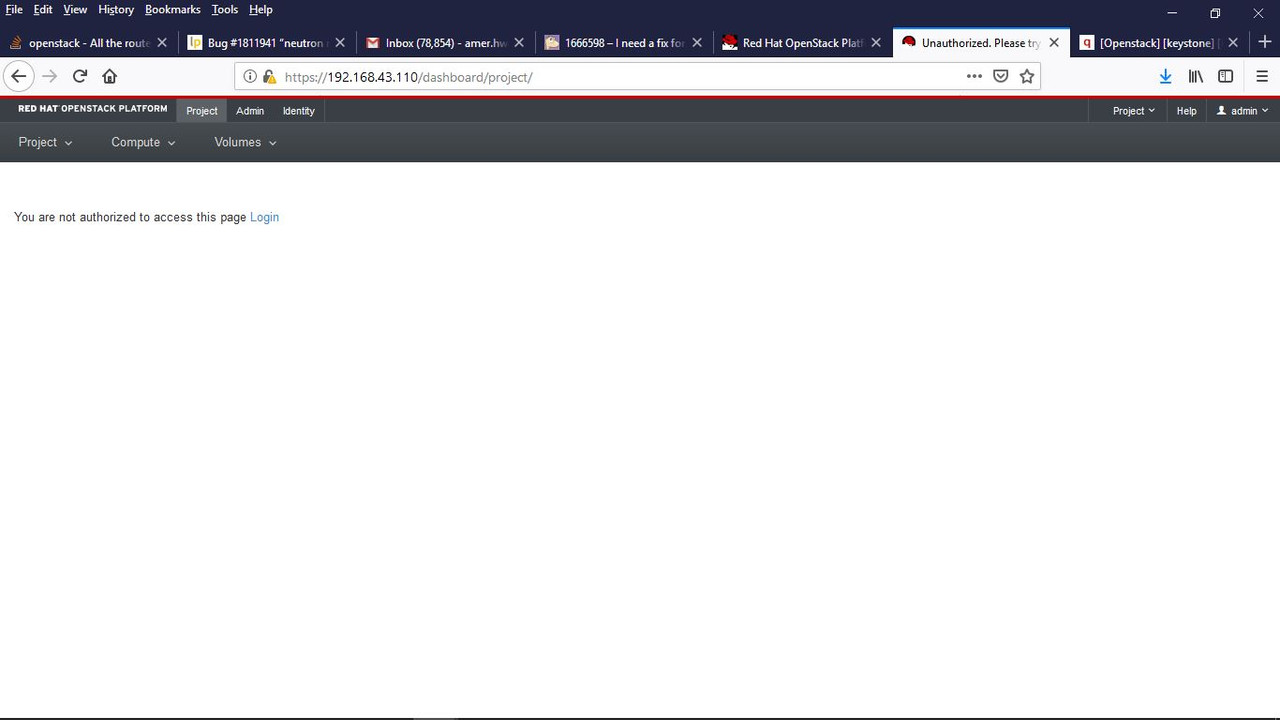Expand the Project dropdown in secondary nav

pyautogui.click(x=45, y=142)
